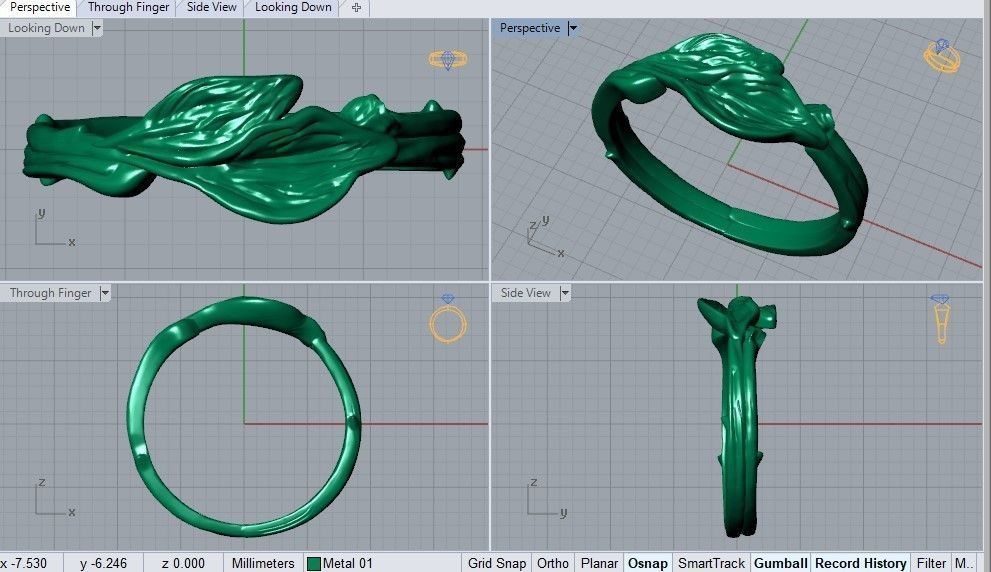Add a new viewport tab with plus
The width and height of the screenshot is (991, 572).
click(356, 8)
